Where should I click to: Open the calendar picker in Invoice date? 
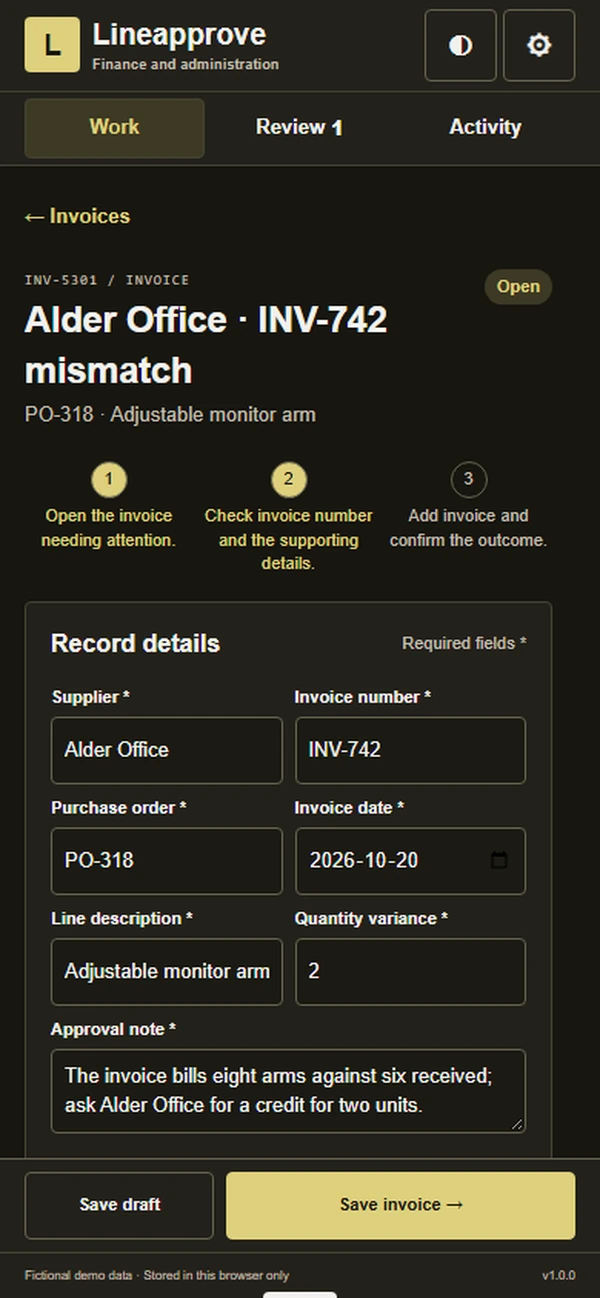coord(500,860)
